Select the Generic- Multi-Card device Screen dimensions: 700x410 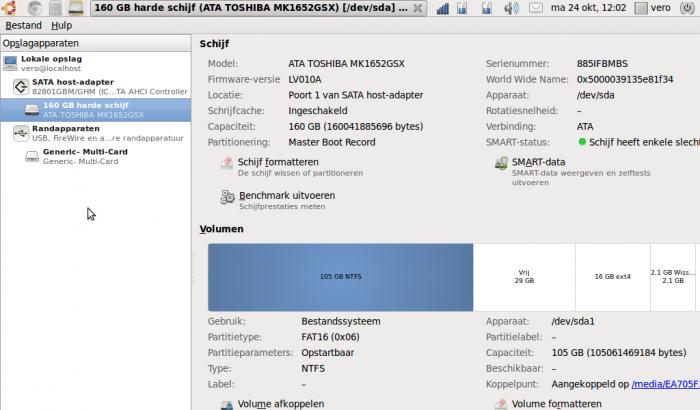96,156
